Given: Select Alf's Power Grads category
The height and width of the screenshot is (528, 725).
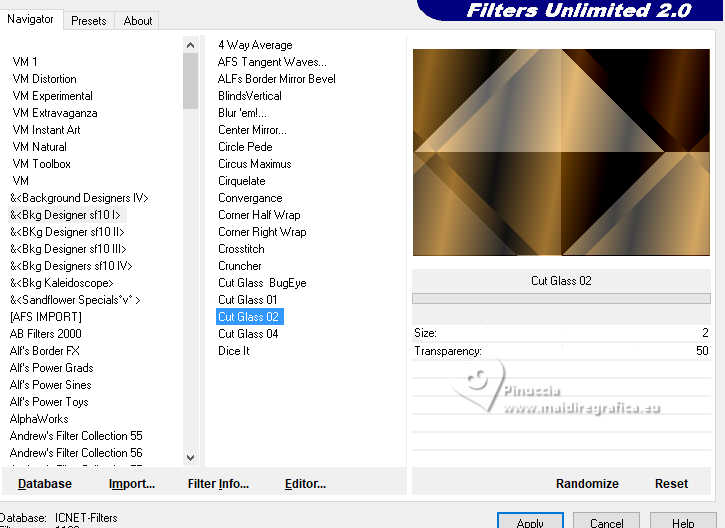Looking at the screenshot, I should (x=51, y=368).
